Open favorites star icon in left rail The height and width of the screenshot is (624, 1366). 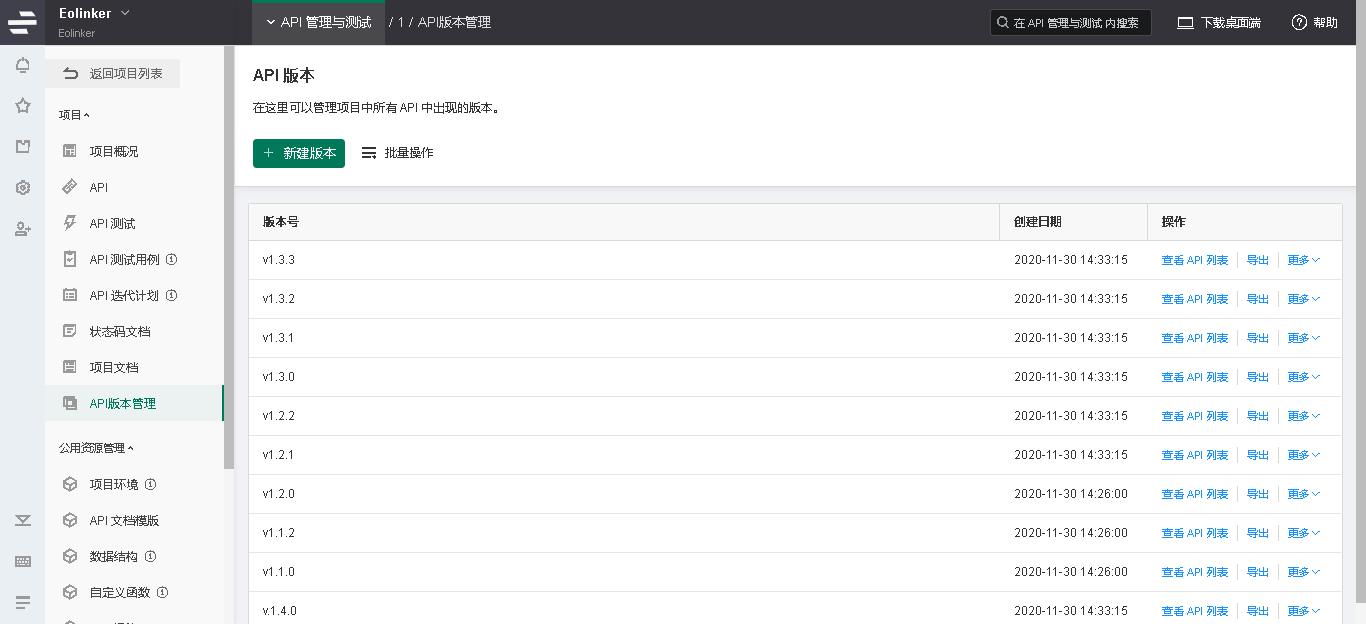pos(22,106)
